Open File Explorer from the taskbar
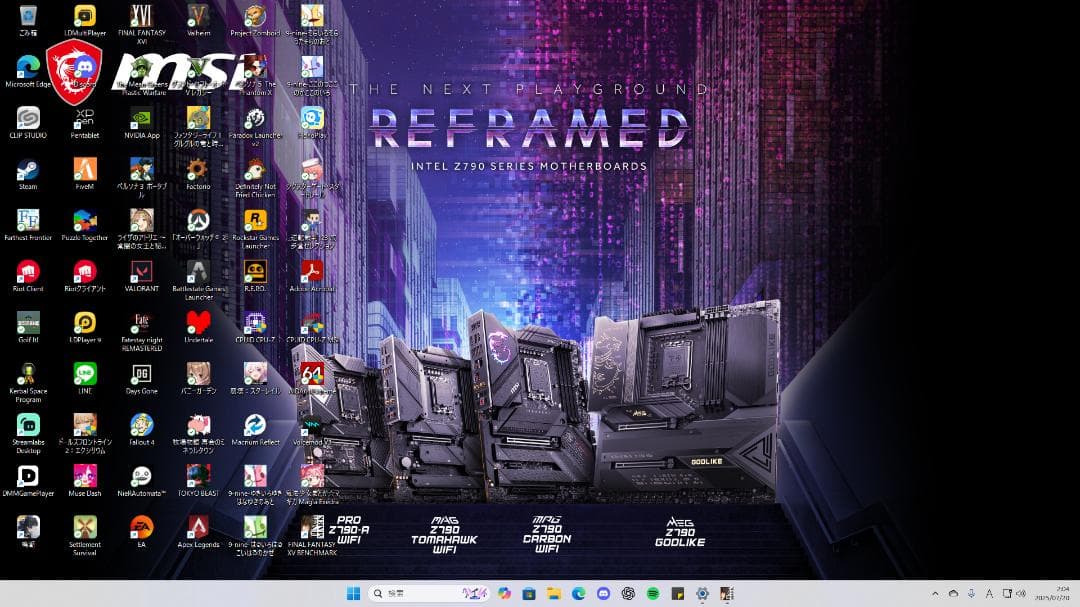 [553, 593]
